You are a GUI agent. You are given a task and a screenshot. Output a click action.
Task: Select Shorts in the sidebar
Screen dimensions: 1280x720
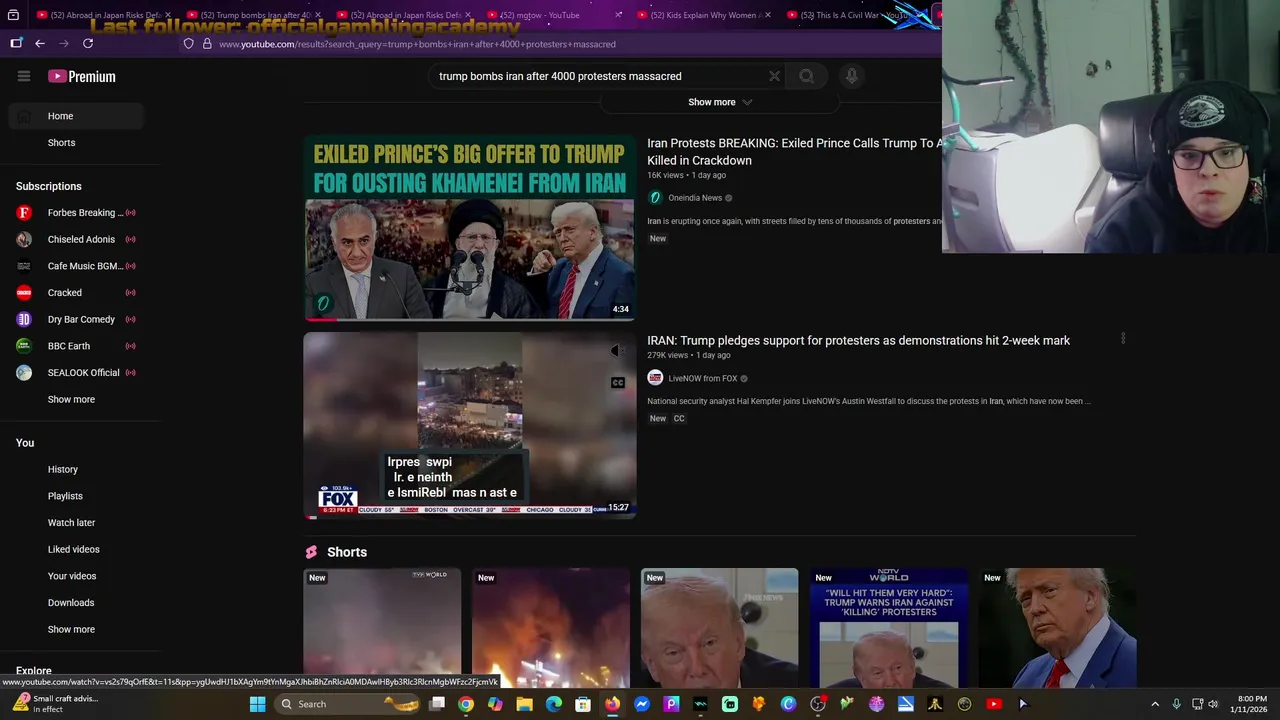pyautogui.click(x=76, y=142)
